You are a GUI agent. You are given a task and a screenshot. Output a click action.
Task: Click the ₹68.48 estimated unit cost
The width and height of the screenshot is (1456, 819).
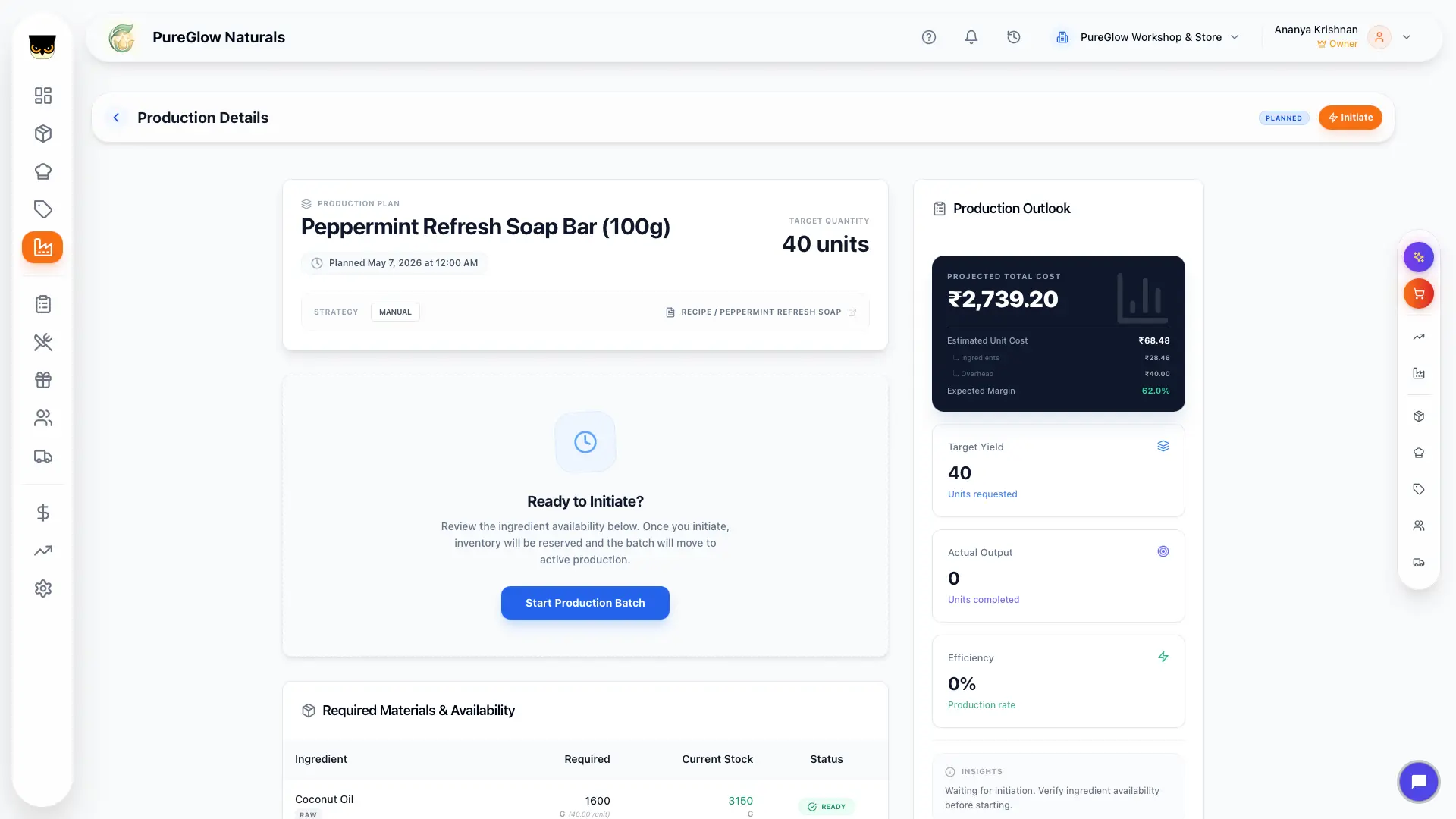1153,340
